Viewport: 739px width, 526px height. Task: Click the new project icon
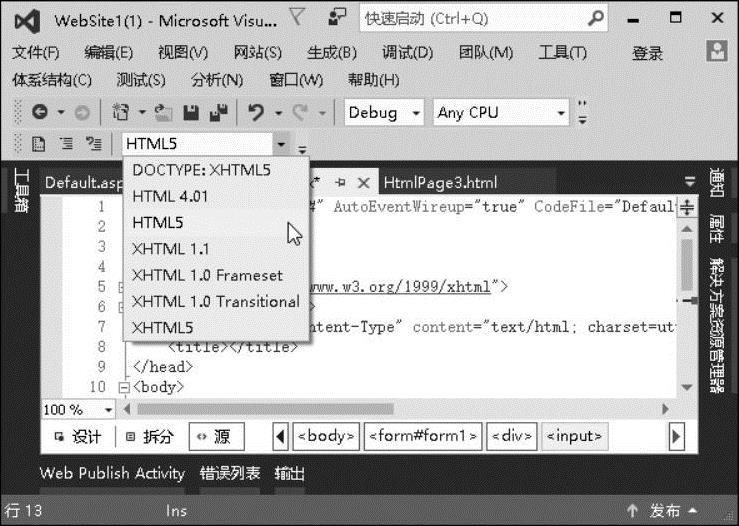click(x=121, y=112)
